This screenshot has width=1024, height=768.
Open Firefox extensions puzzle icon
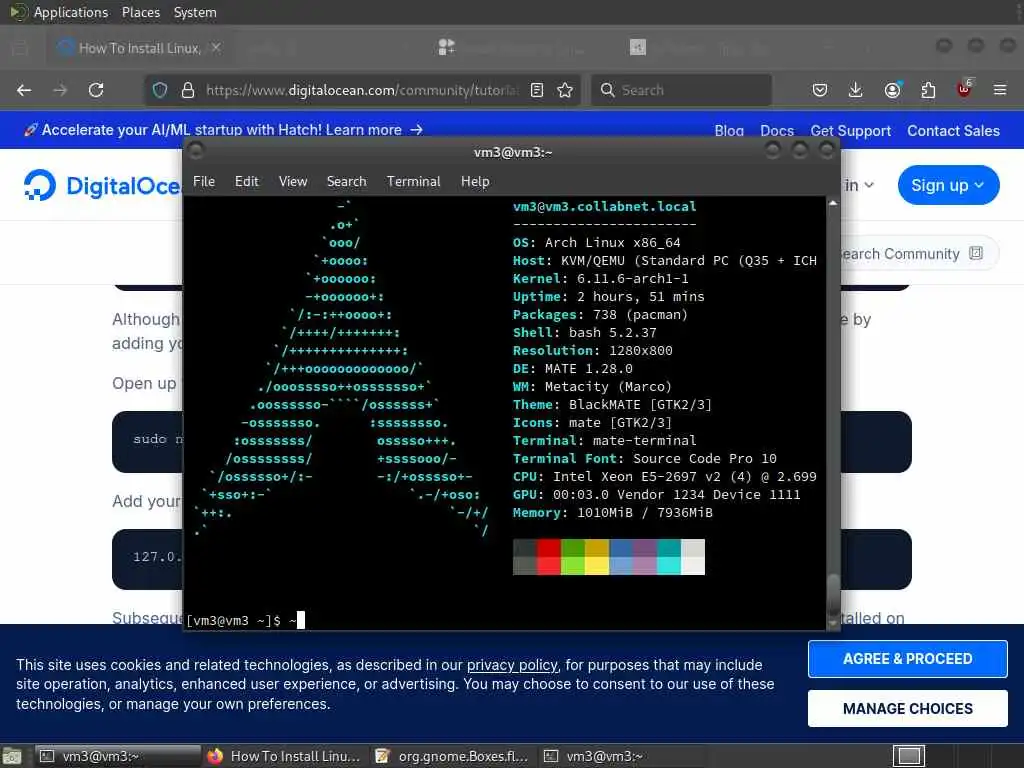(x=928, y=90)
